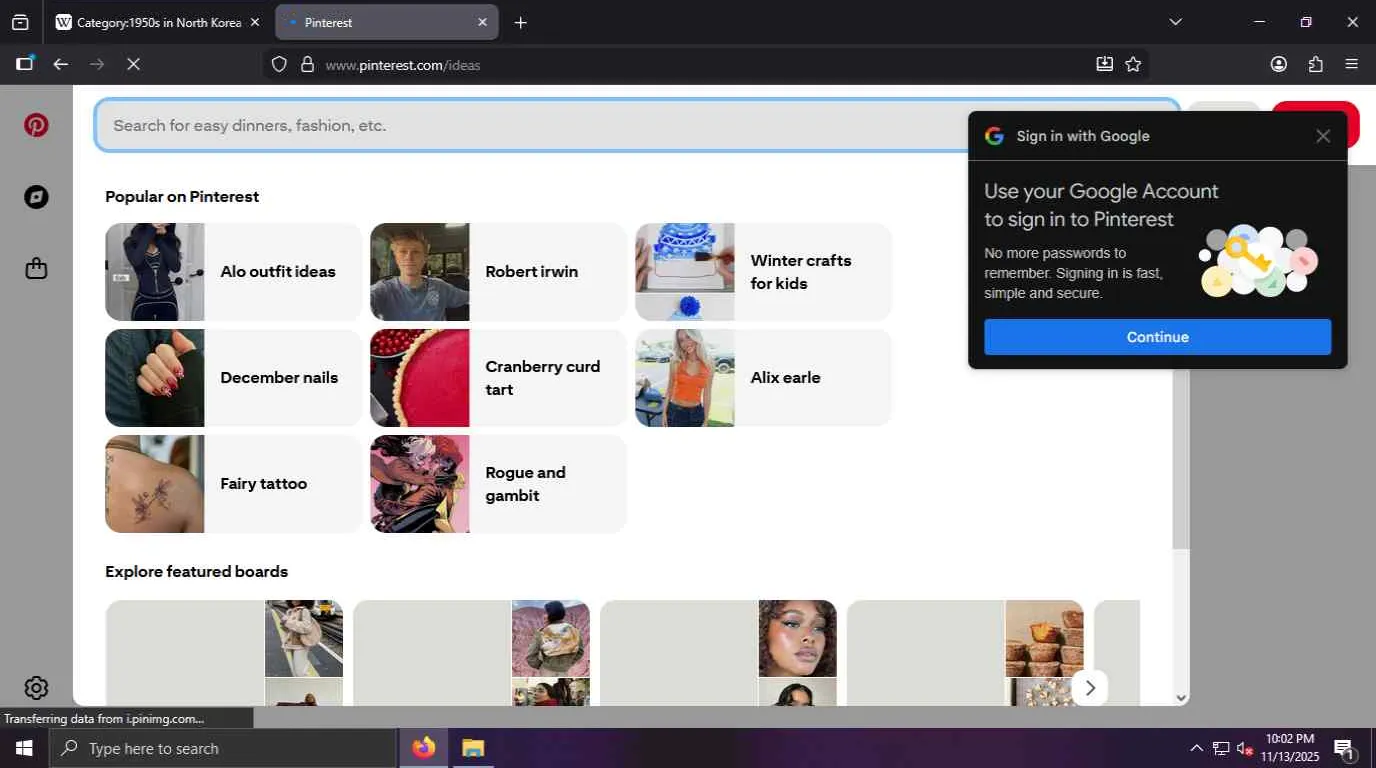Open a new browser tab

coord(520,22)
